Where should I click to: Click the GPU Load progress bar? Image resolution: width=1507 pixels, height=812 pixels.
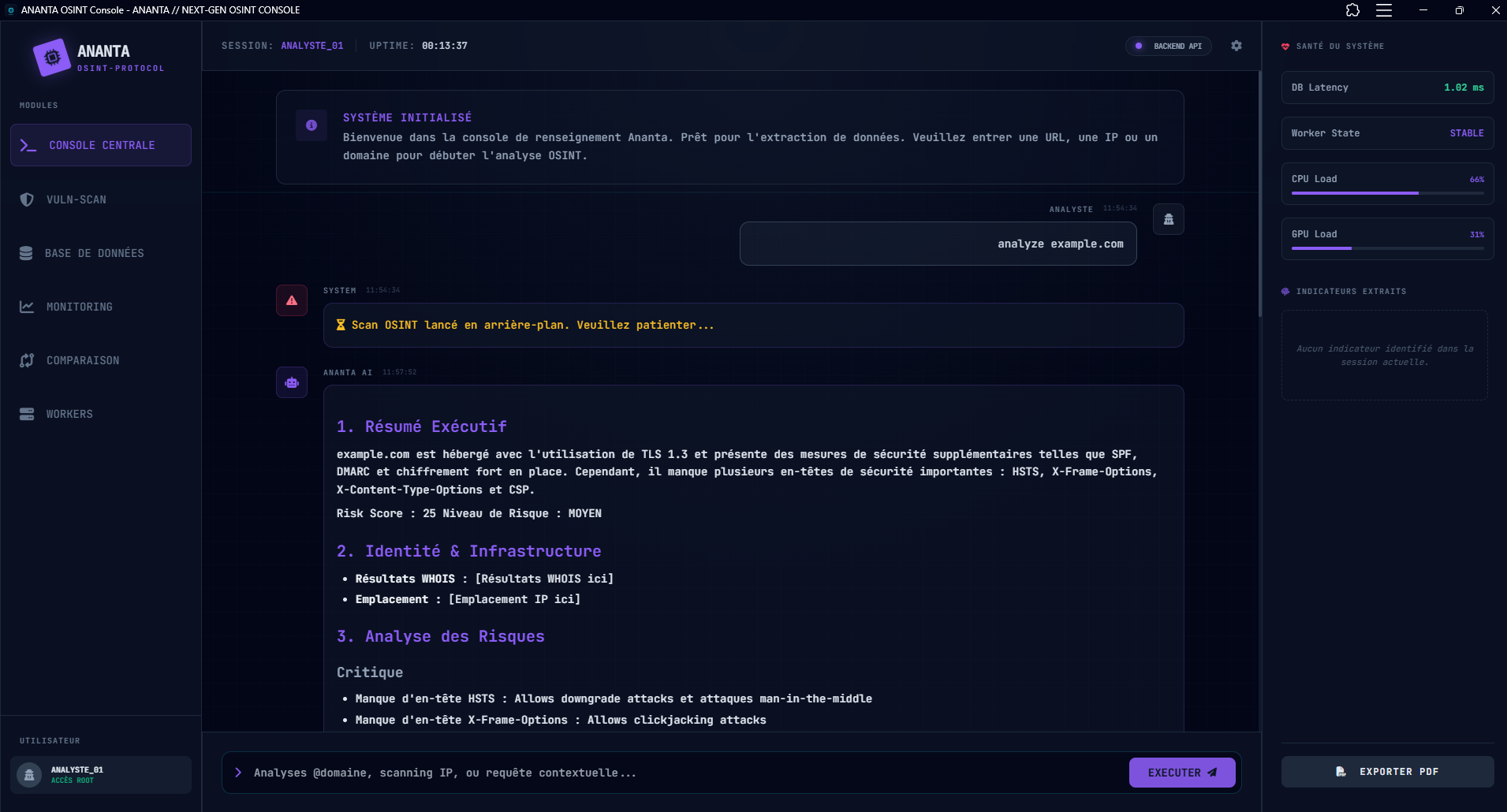(1387, 248)
